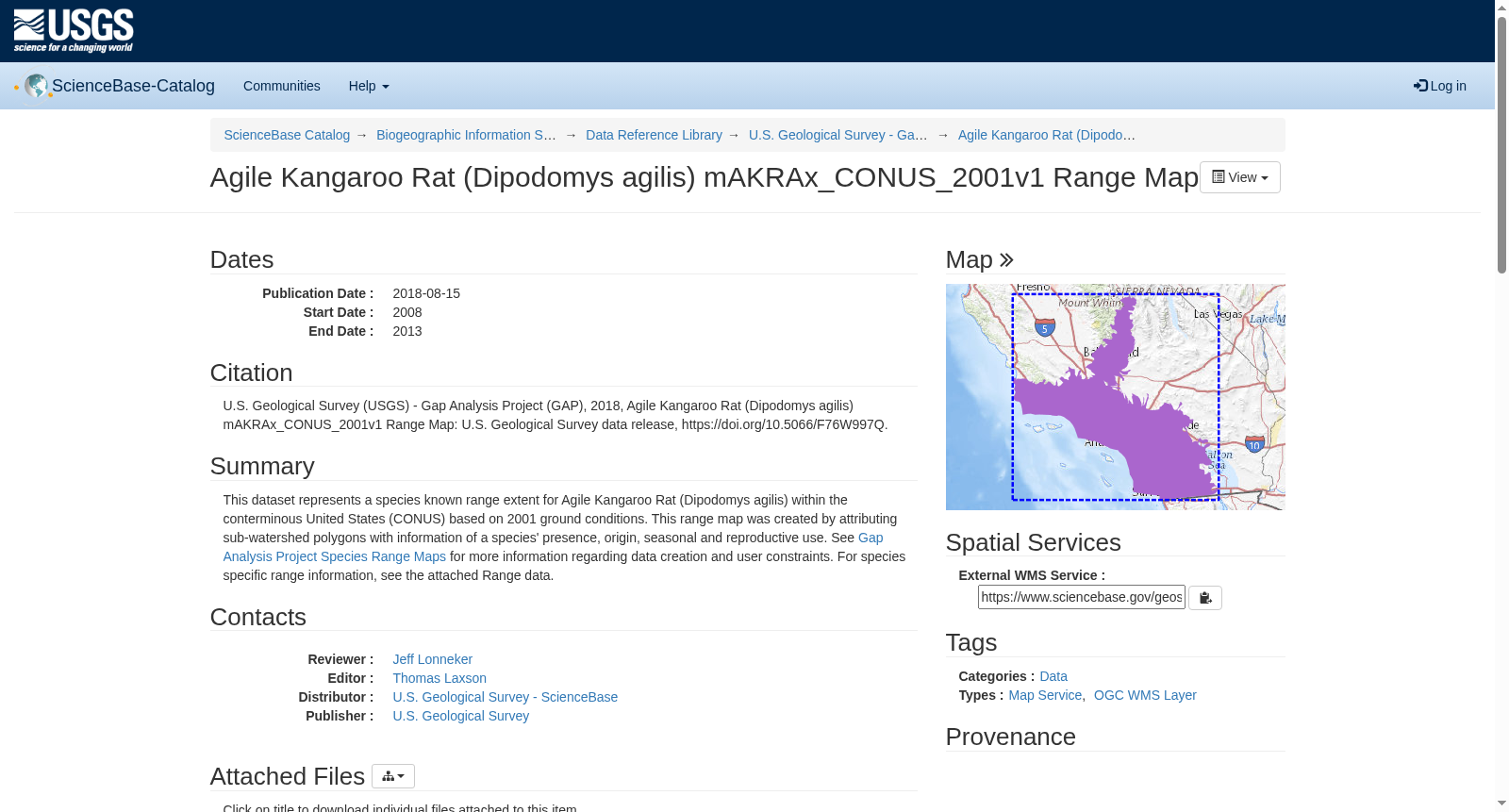
Task: Open ScienceBase Catalog breadcrumb
Action: coord(287,135)
